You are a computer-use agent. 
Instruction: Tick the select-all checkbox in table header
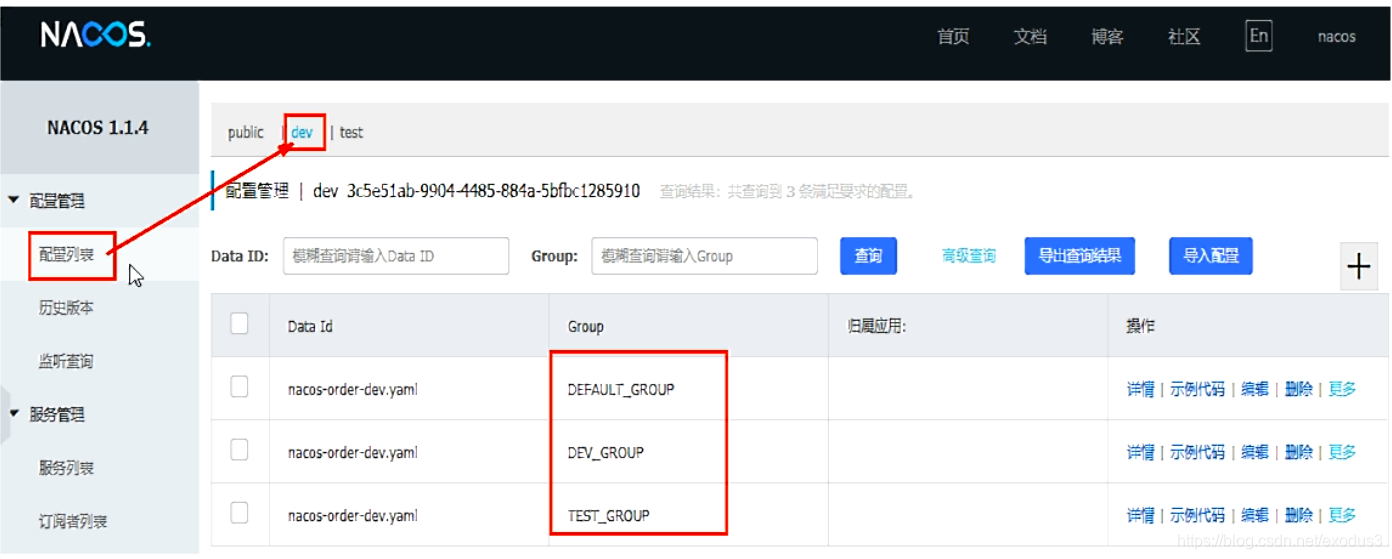pyautogui.click(x=239, y=324)
